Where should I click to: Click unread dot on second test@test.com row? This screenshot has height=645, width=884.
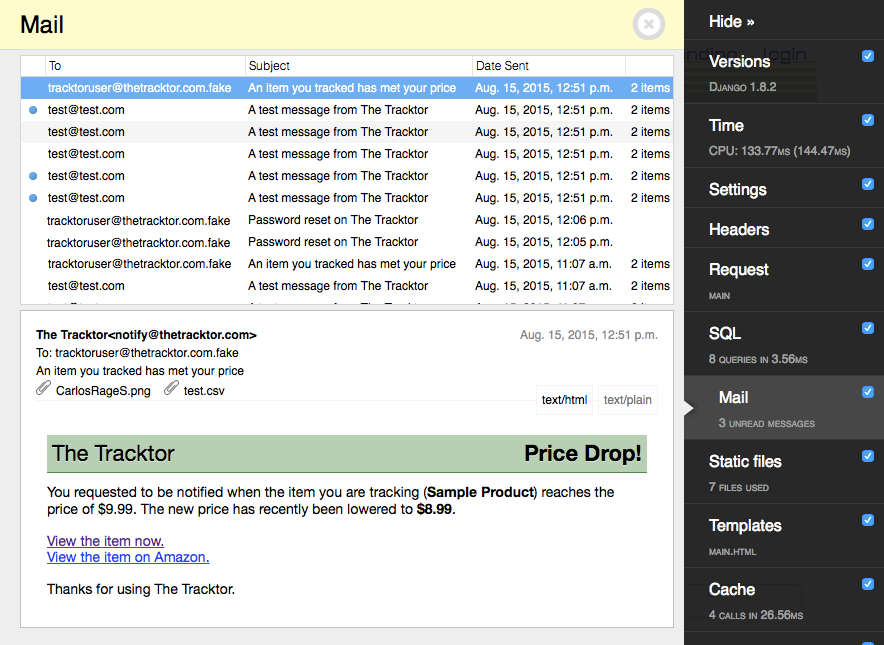point(33,110)
